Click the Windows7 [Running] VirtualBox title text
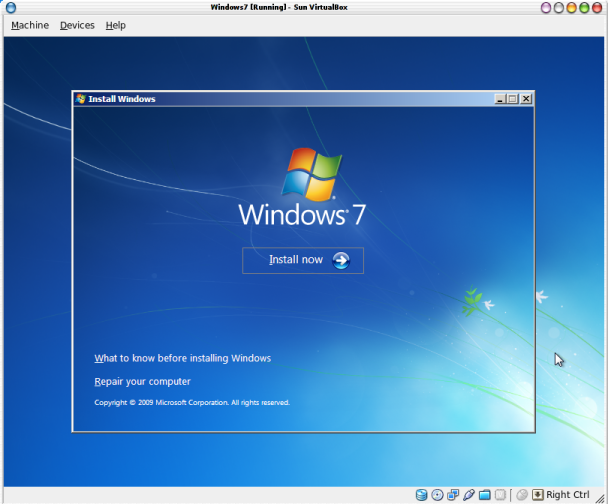The image size is (608, 504). coord(279,7)
